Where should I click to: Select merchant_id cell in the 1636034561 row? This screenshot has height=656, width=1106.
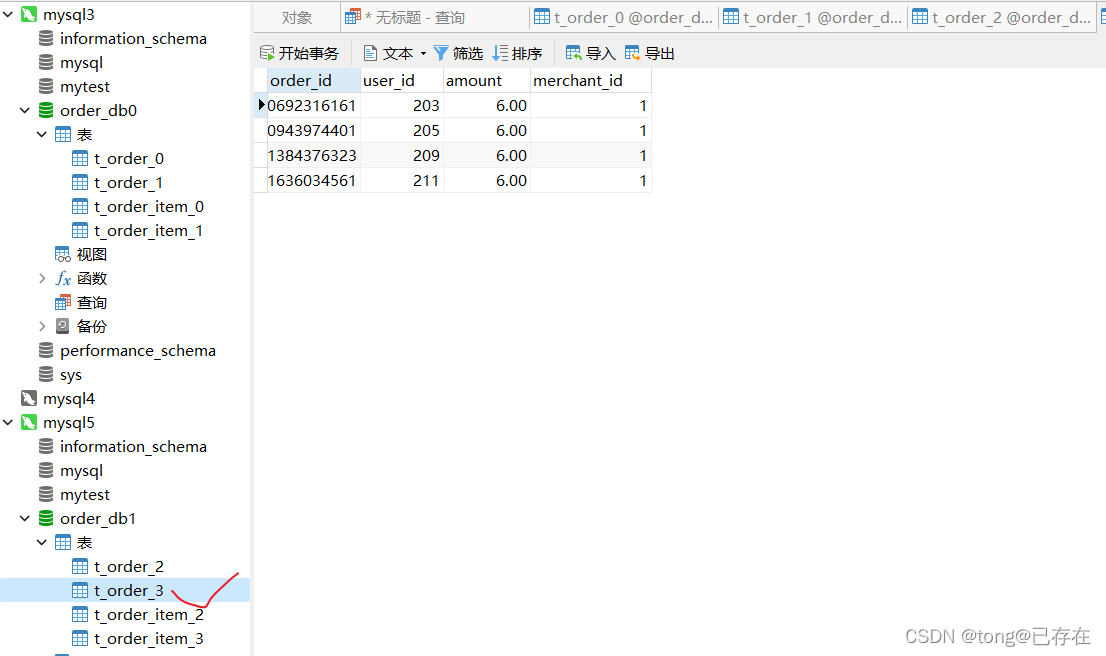click(x=590, y=181)
